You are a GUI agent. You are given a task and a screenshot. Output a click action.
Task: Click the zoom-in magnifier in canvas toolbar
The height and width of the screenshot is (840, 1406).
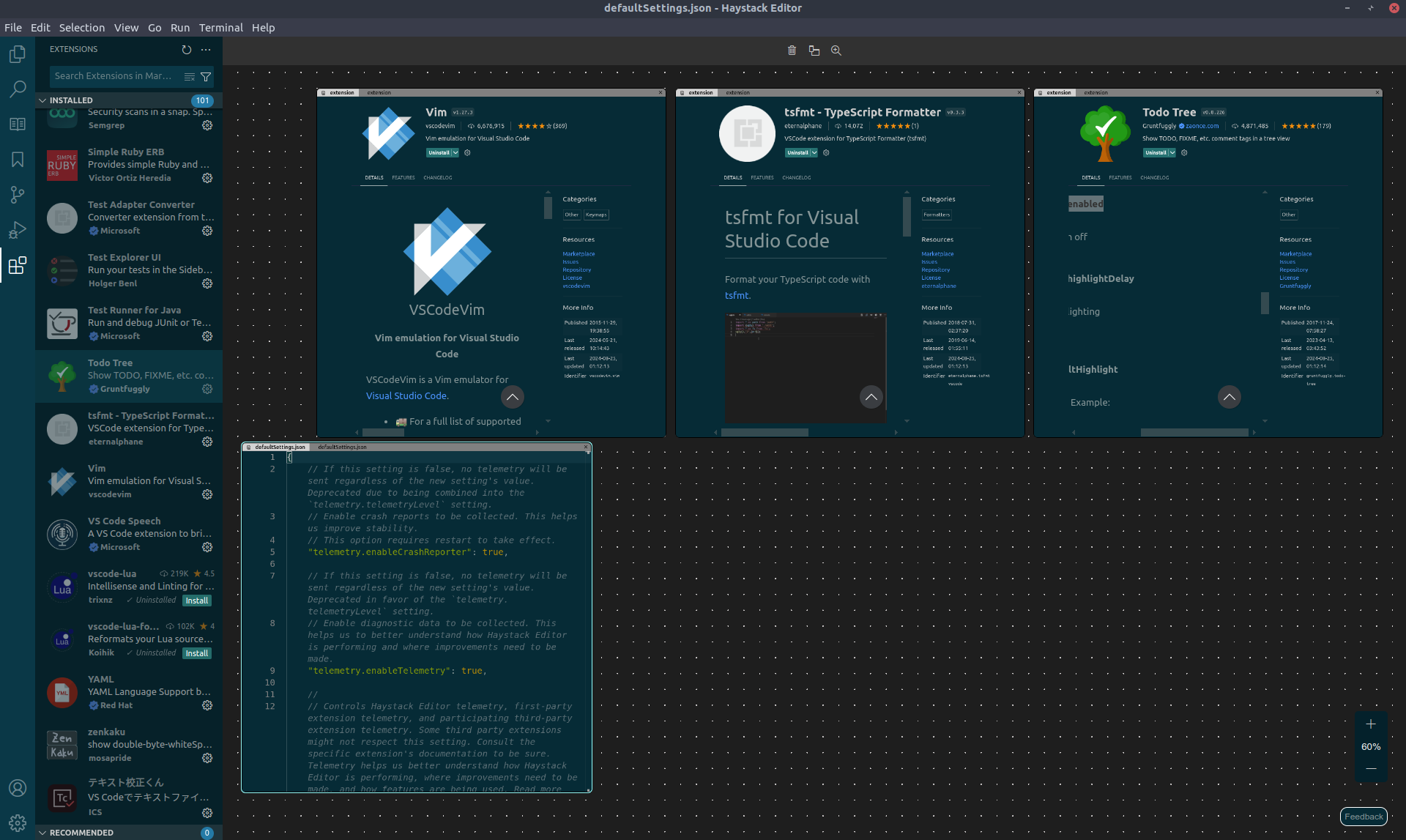836,51
